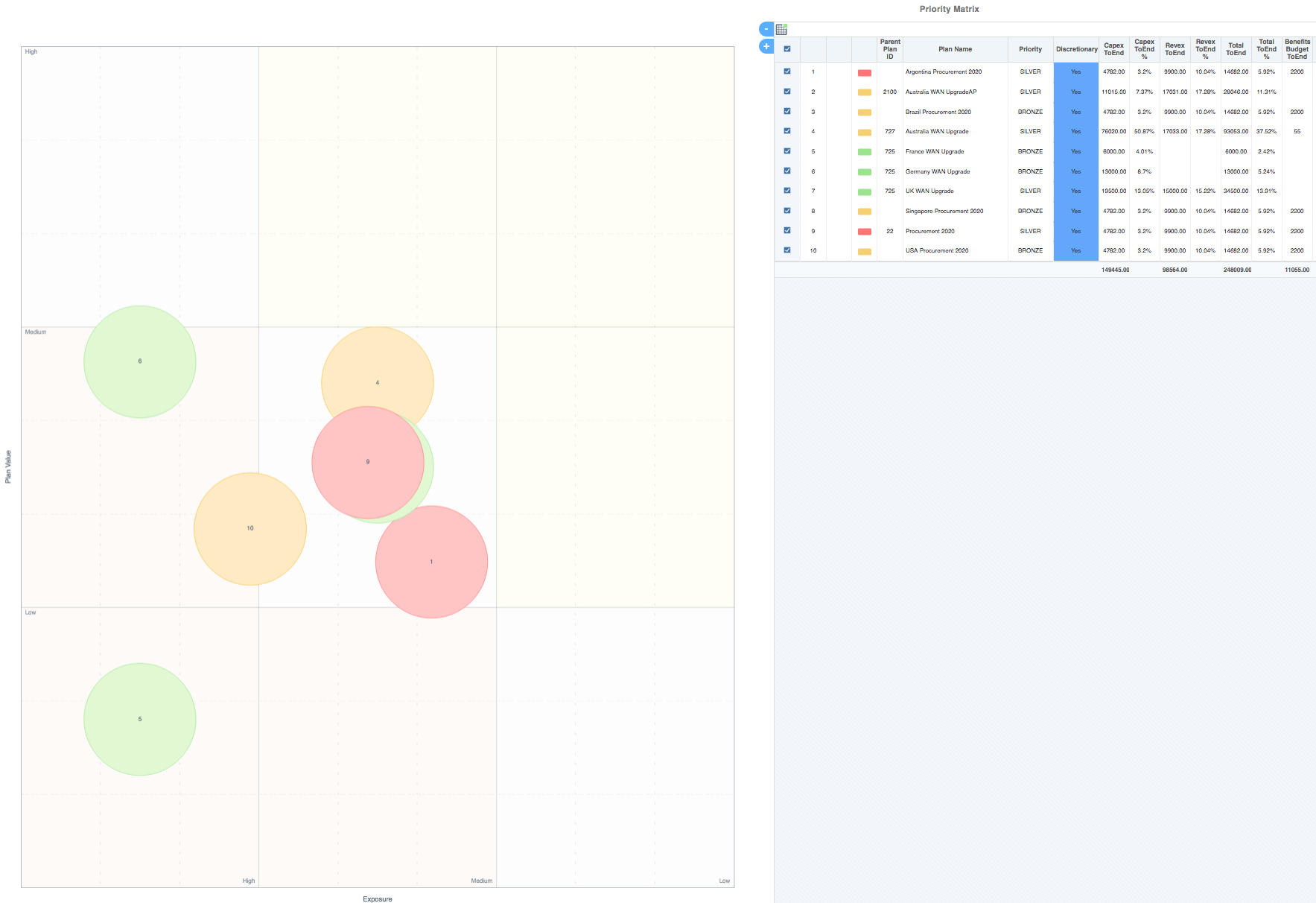Uncheck the USA Procurement 2020 row checkbox
Viewport: 1316px width, 903px height.
[x=787, y=250]
